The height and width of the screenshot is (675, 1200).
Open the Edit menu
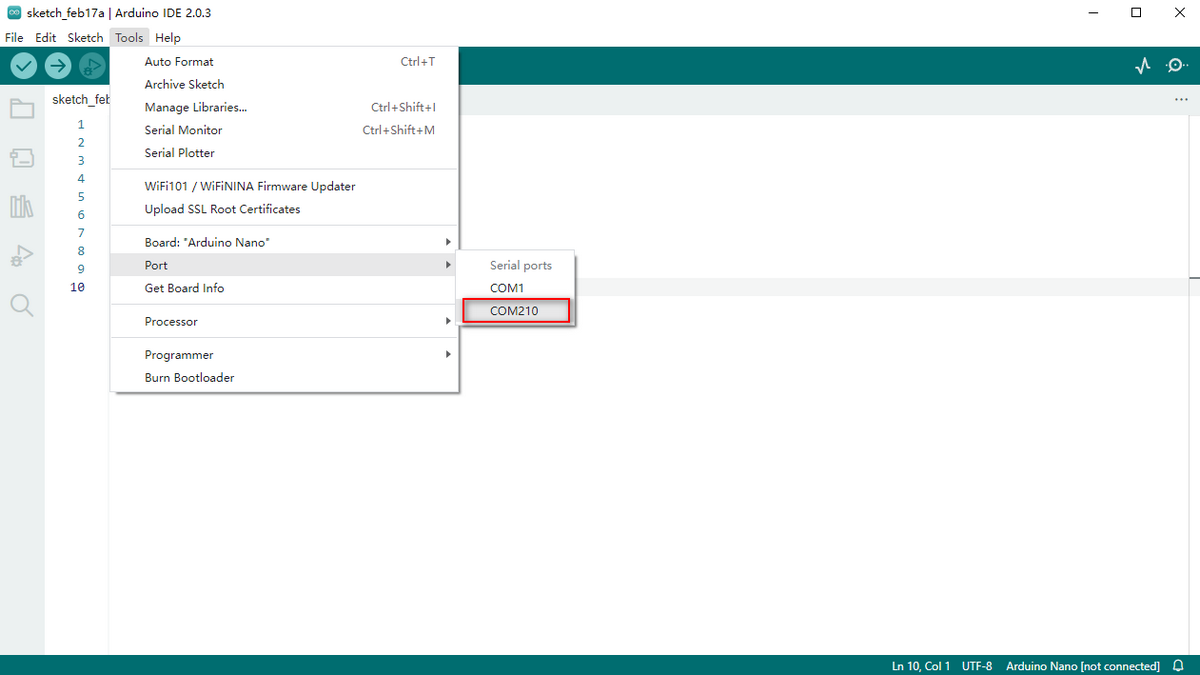tap(45, 38)
